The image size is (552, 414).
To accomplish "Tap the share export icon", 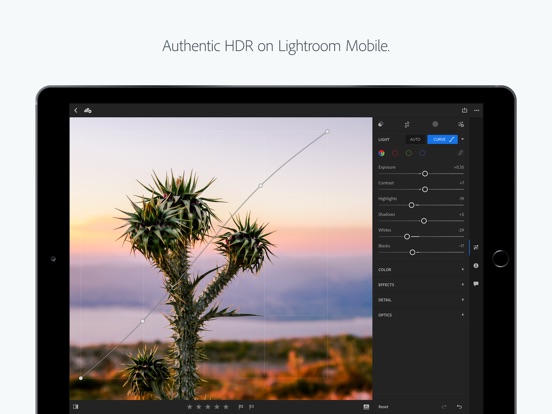I will point(464,110).
